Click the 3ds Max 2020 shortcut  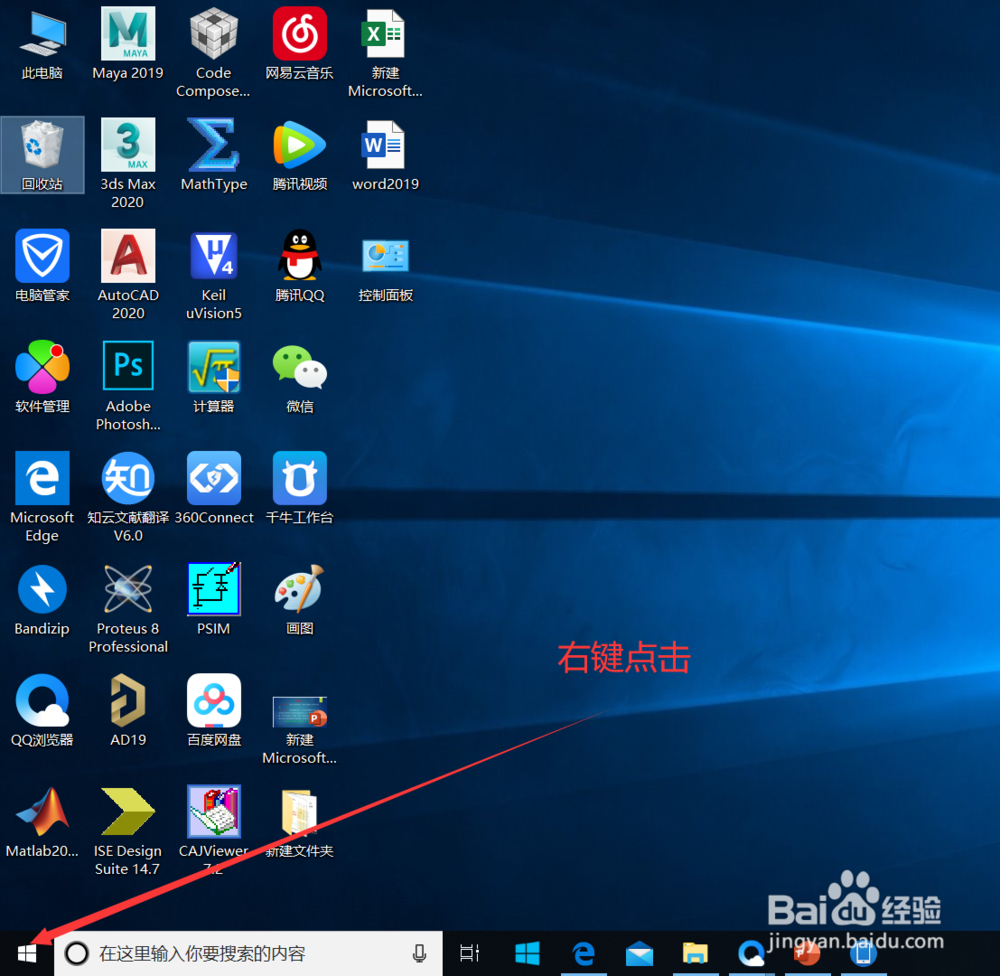pyautogui.click(x=128, y=163)
